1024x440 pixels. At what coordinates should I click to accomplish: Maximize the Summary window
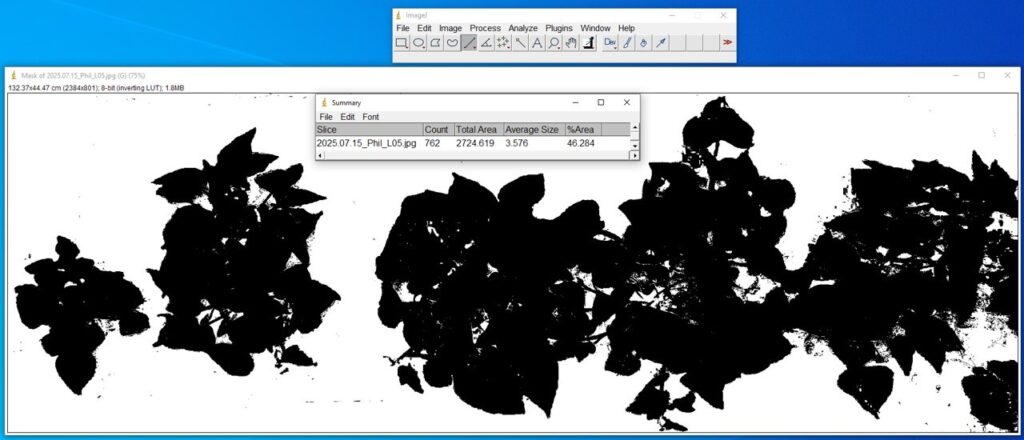click(601, 102)
